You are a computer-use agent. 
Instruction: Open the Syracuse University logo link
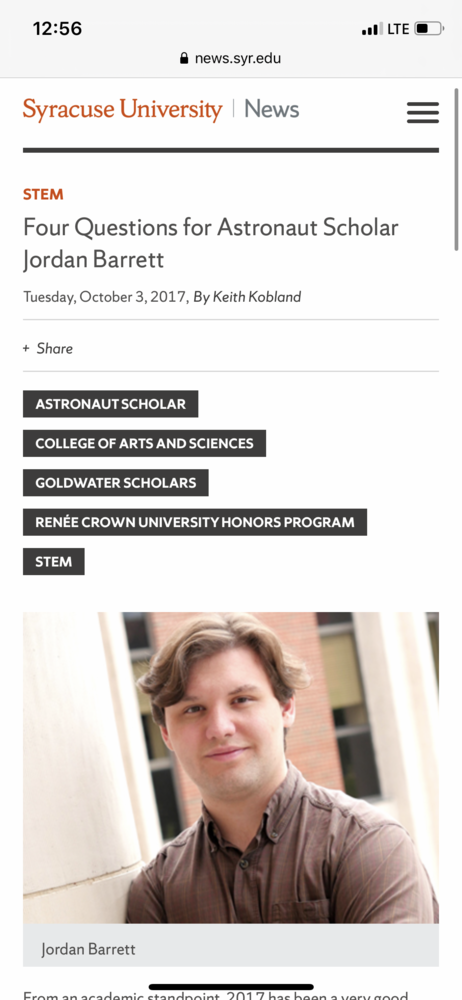tap(123, 109)
